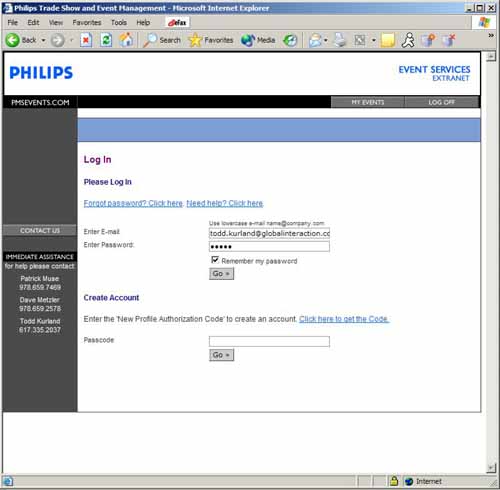Click the CONTACT US sidebar button
Image resolution: width=500 pixels, height=490 pixels.
(40, 230)
